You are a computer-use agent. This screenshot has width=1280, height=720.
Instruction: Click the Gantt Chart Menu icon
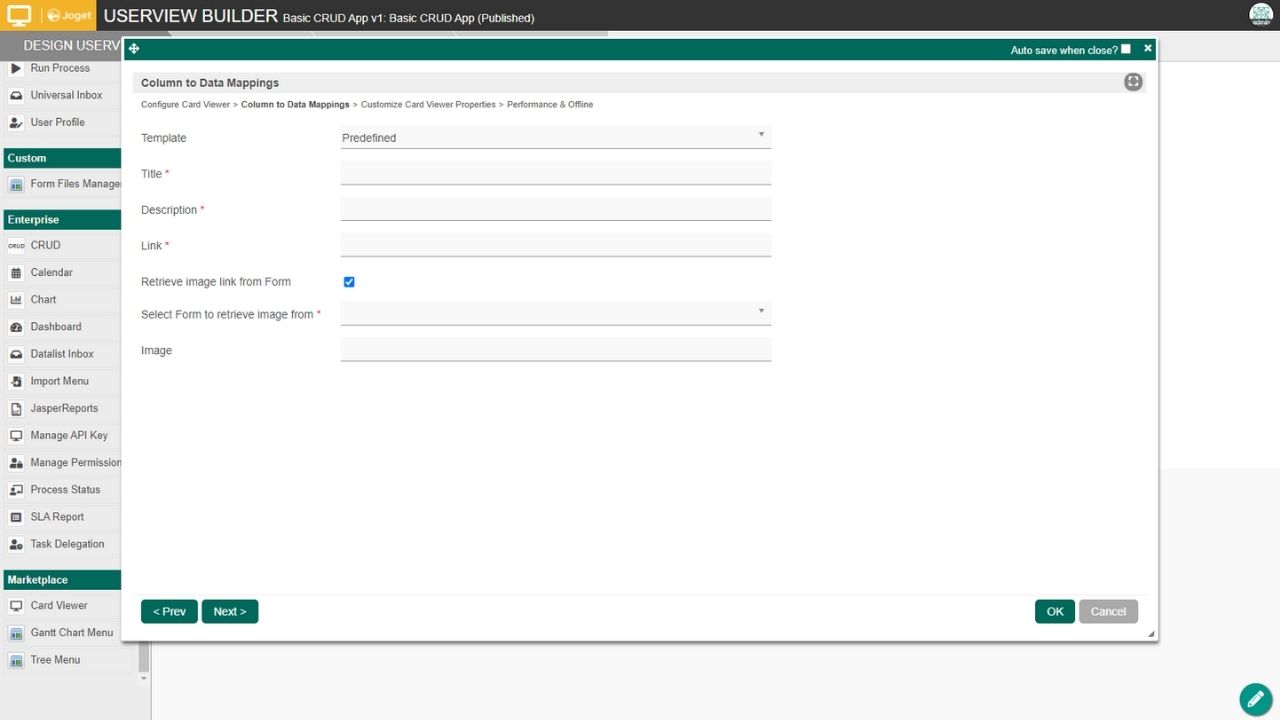pos(16,633)
